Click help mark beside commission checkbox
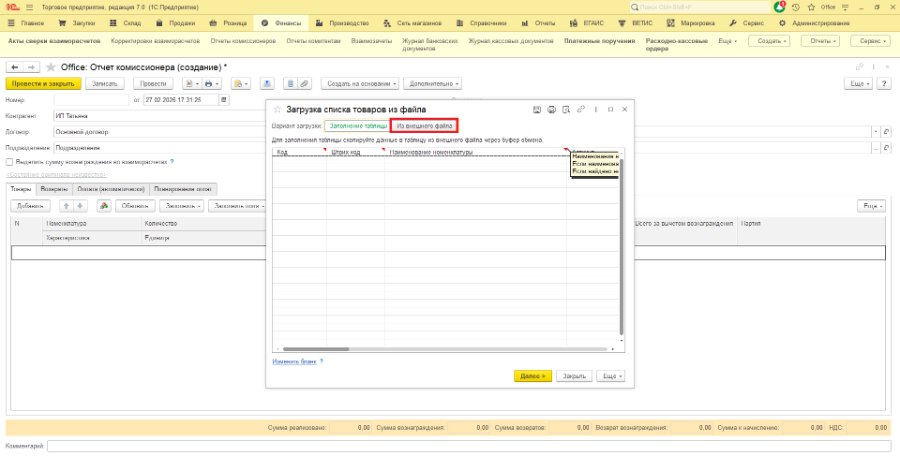This screenshot has width=900, height=456. tap(172, 162)
